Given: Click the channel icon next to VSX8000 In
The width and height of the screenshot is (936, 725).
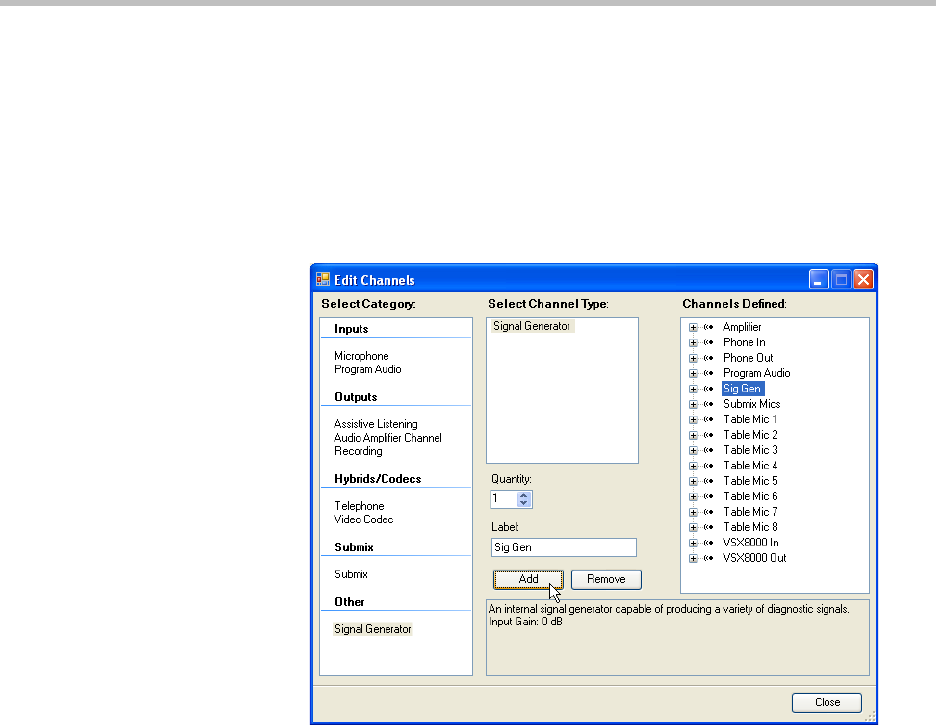Looking at the screenshot, I should pyautogui.click(x=708, y=543).
